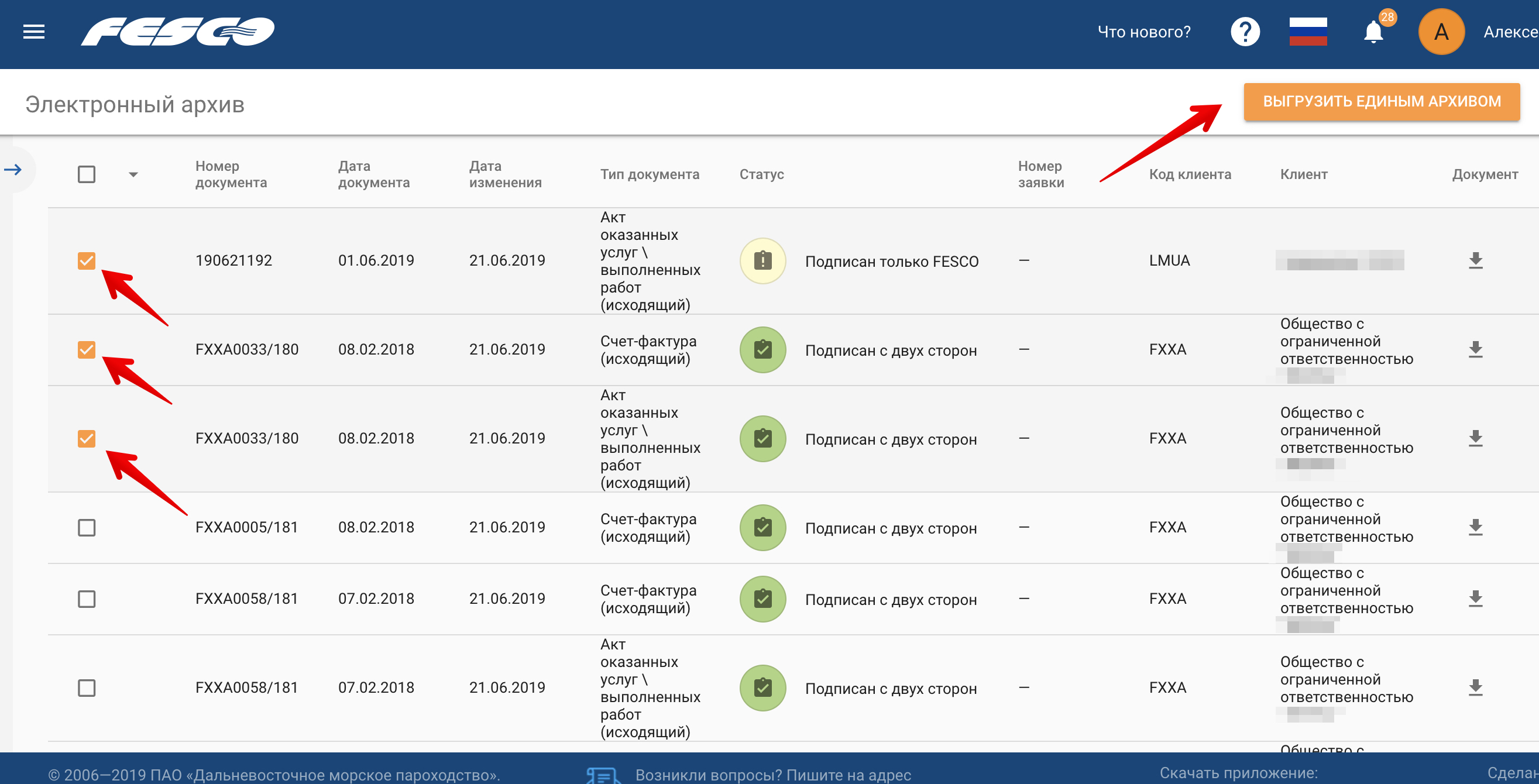Click green status icon for FXXA0058/181 act
Image resolution: width=1539 pixels, height=784 pixels.
(x=762, y=688)
